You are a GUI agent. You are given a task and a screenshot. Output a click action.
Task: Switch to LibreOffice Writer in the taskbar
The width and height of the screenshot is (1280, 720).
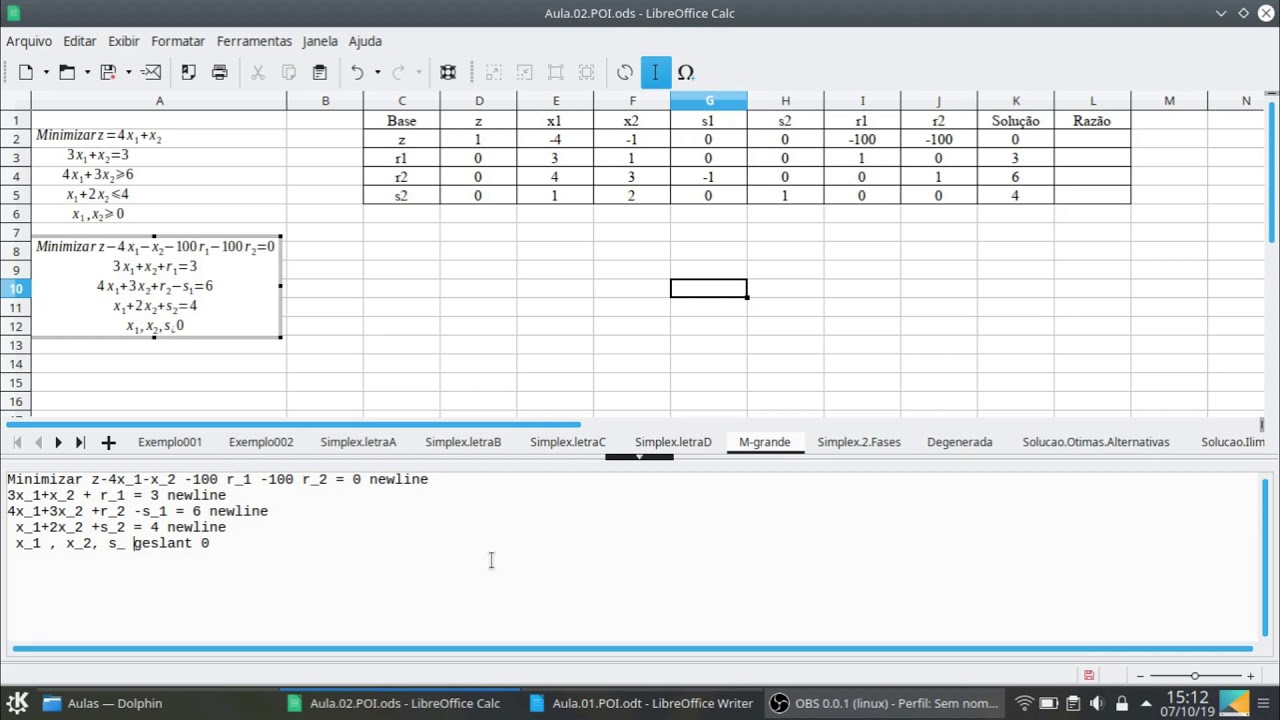coord(643,703)
